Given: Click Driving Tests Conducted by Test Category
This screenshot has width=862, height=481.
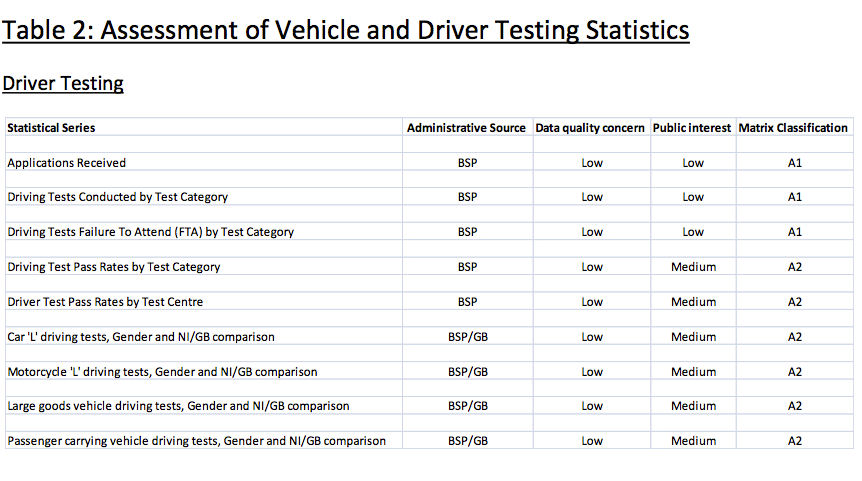Looking at the screenshot, I should 118,197.
